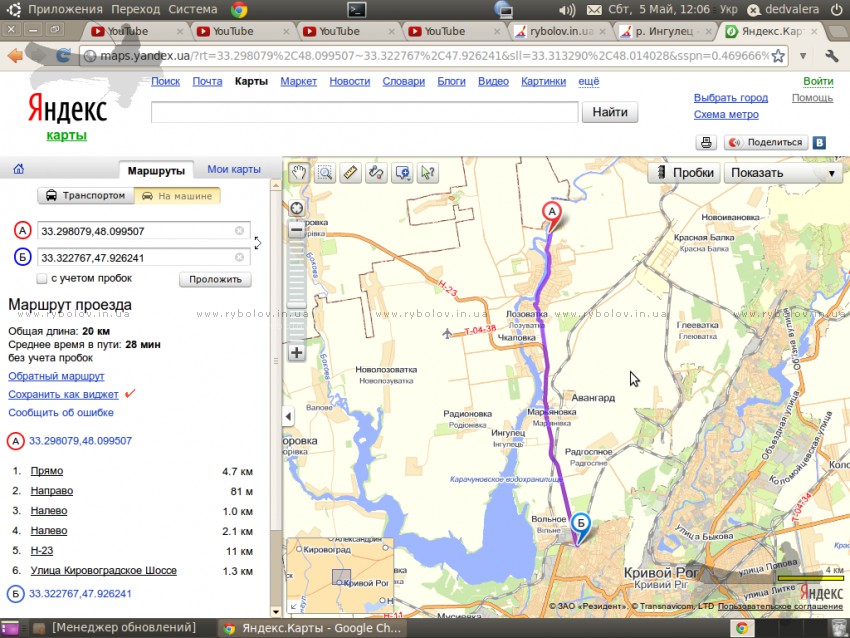Expand the 'ещё' services menu

[x=589, y=81]
